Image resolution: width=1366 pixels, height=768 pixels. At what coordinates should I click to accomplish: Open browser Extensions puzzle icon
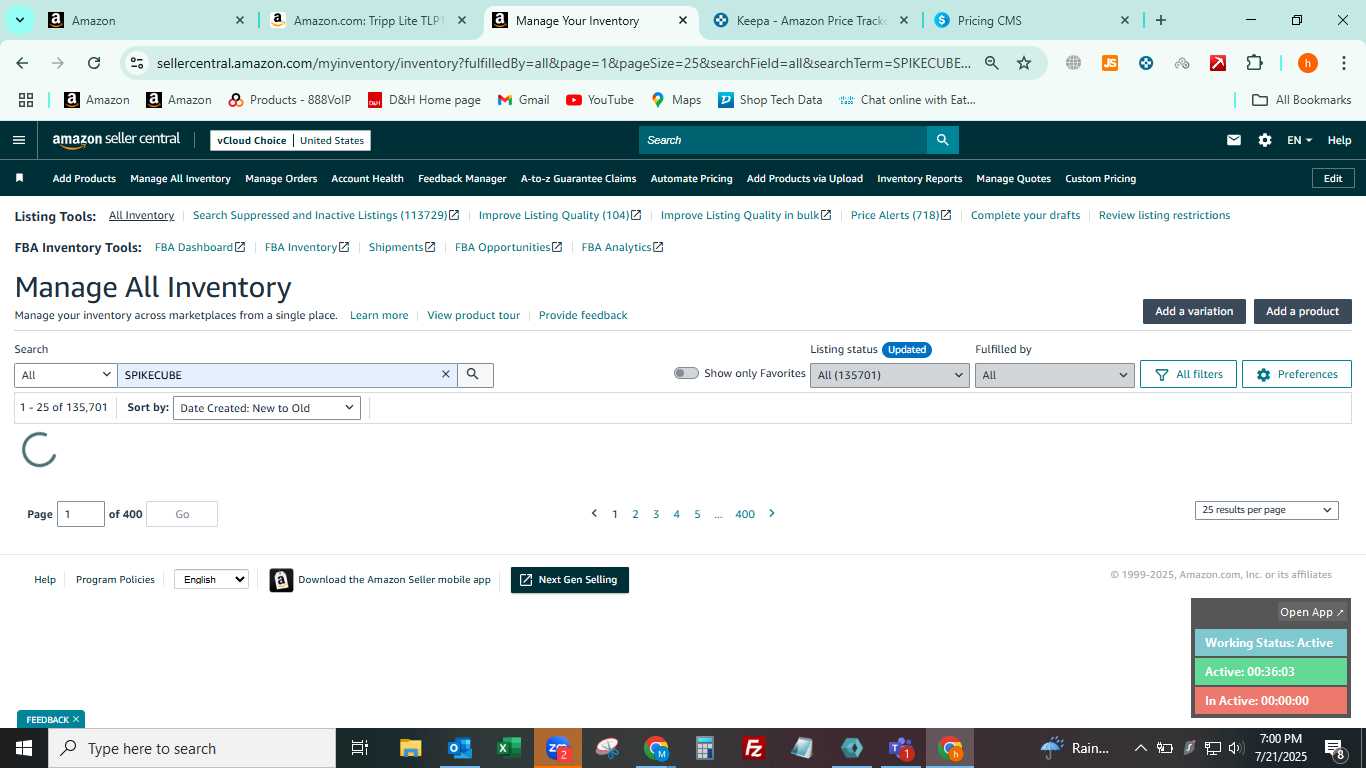click(1254, 63)
